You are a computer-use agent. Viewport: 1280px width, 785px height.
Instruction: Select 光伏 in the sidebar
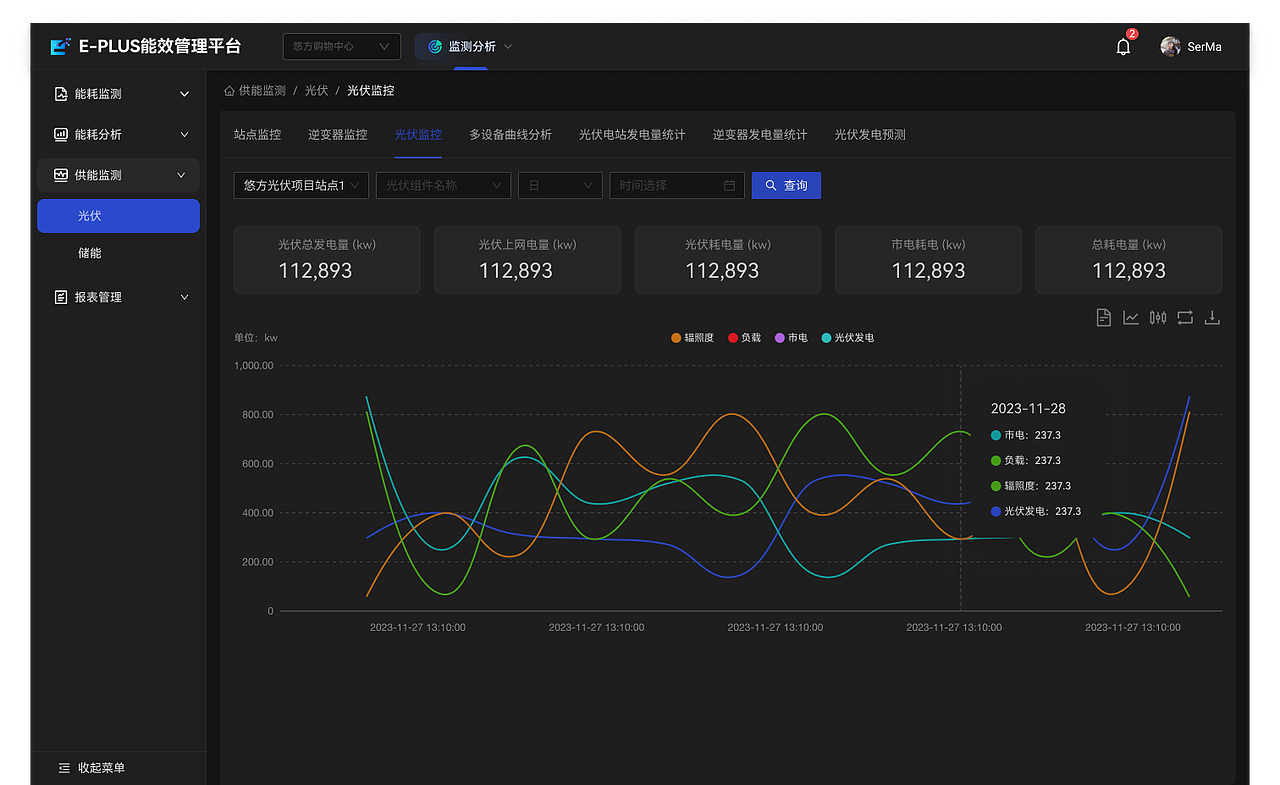click(118, 216)
